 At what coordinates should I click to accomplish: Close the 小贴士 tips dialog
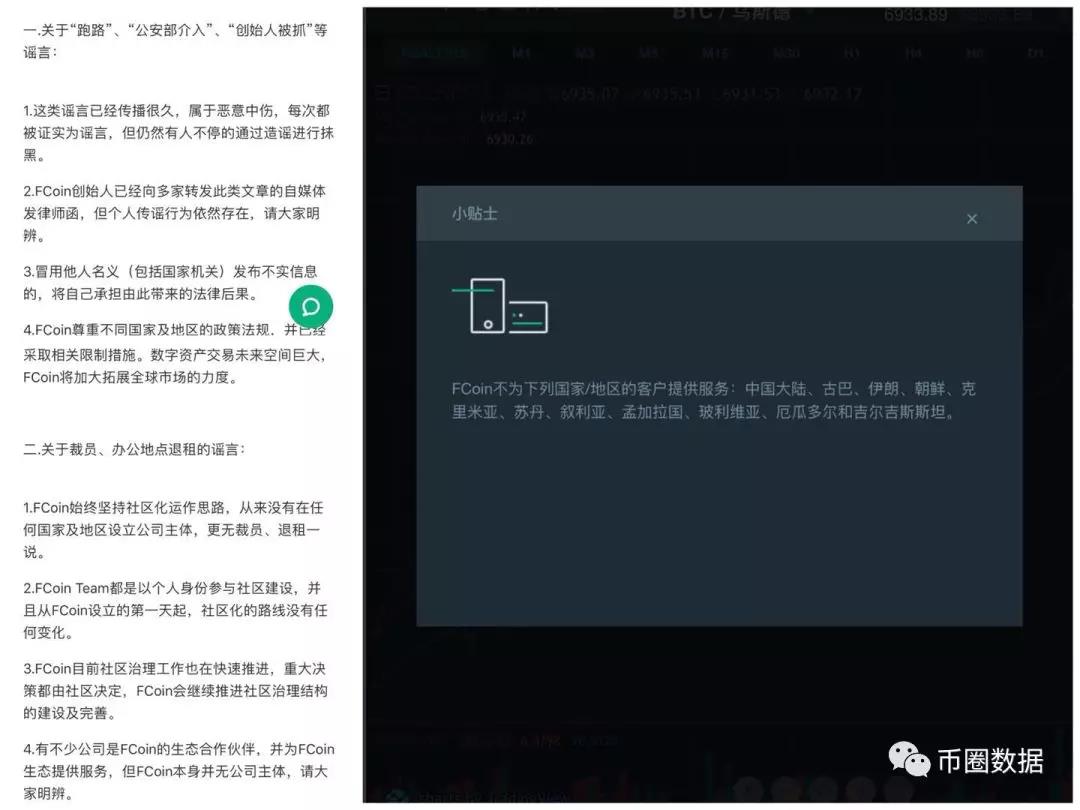972,219
